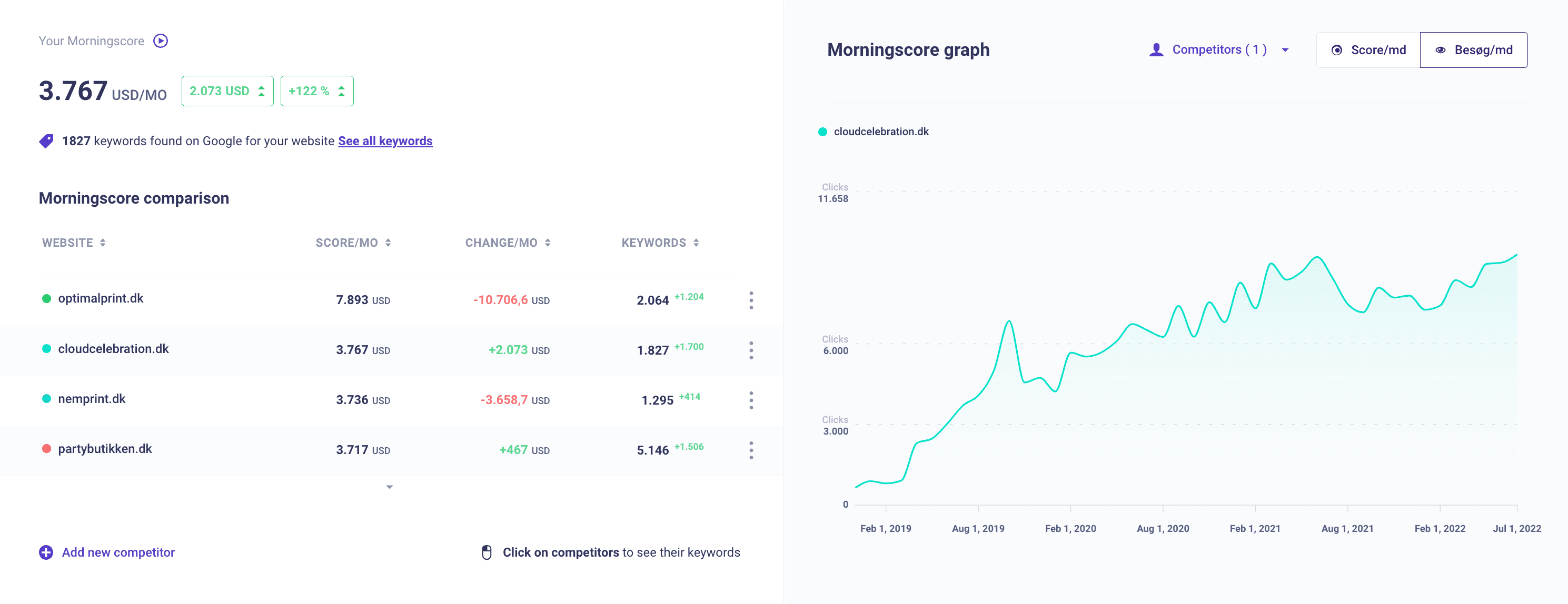
Task: Click +2.073 USD change in table row
Action: point(519,350)
